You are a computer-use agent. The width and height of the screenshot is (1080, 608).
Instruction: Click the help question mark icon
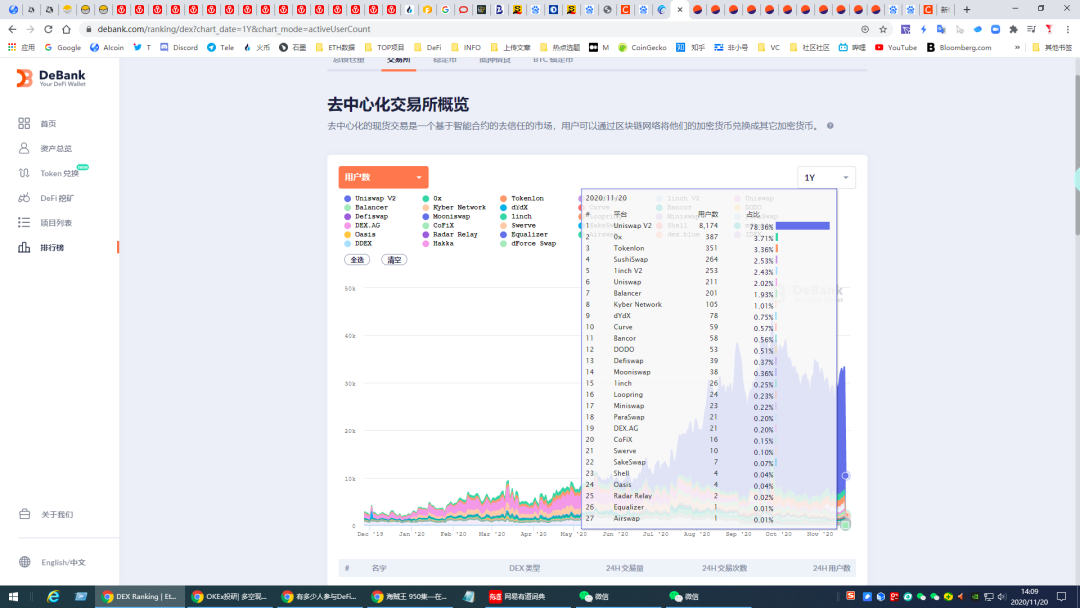pos(830,125)
